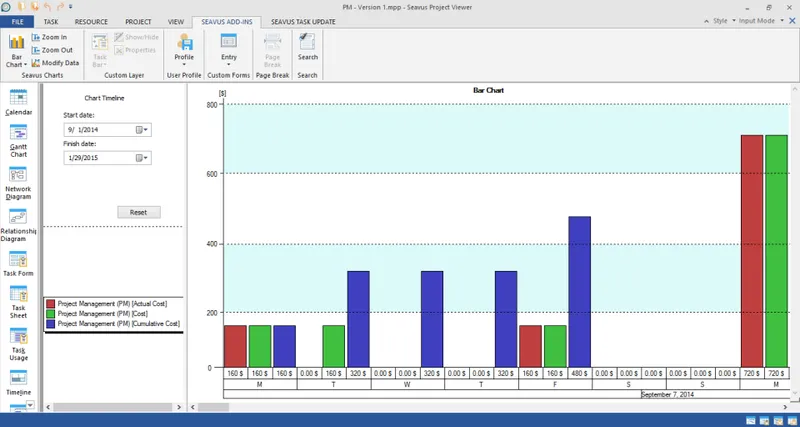The width and height of the screenshot is (800, 427).
Task: Click the first open-file quick access icon
Action: [x=21, y=7]
